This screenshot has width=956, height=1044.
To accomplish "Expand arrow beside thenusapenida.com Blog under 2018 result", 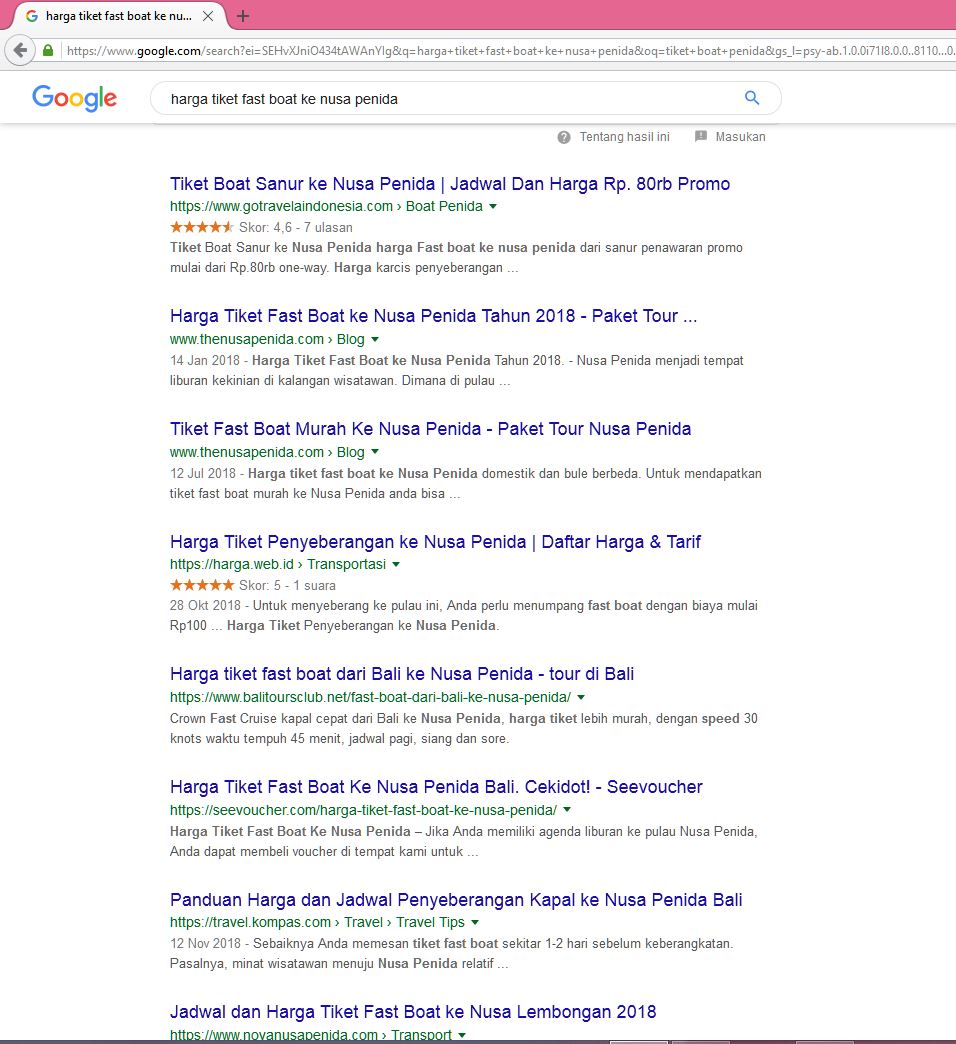I will [375, 340].
